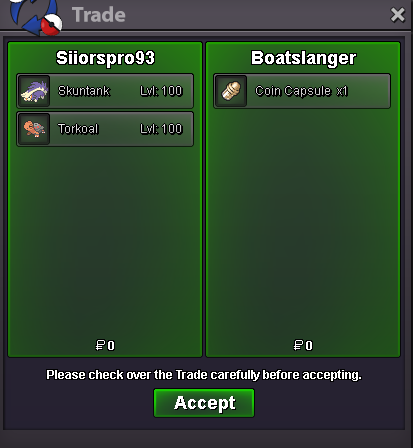413x448 pixels.
Task: Click the Torkoal name text
Action: 78,129
